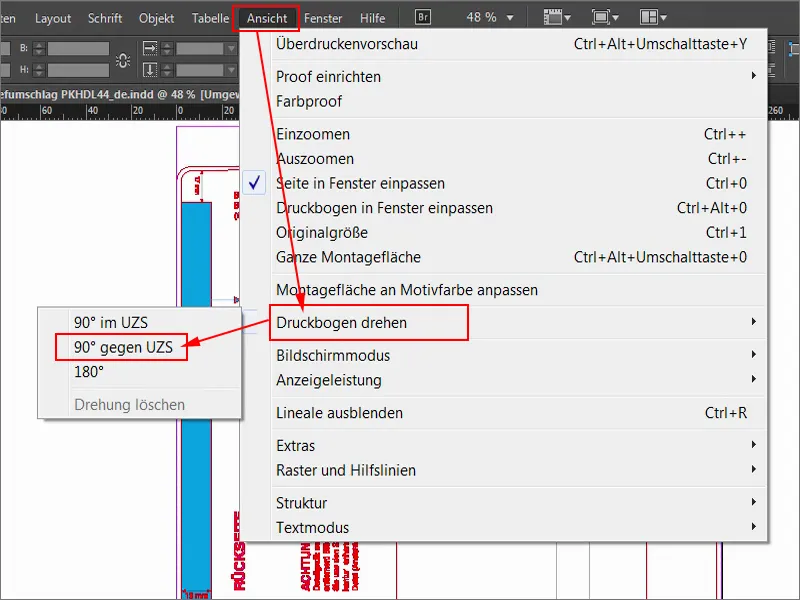This screenshot has width=800, height=600.
Task: Expand the Anzeigeleistung submenu
Action: tap(511, 380)
